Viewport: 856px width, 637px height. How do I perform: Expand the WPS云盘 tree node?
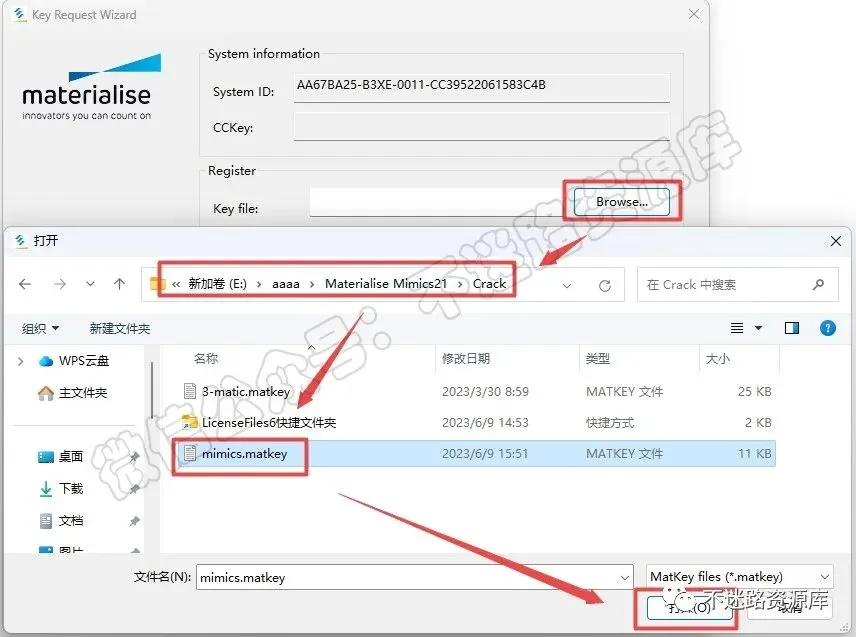tap(21, 361)
